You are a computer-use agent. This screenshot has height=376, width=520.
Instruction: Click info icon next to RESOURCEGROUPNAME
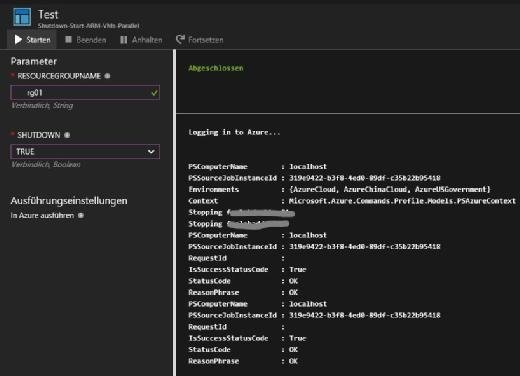point(107,76)
